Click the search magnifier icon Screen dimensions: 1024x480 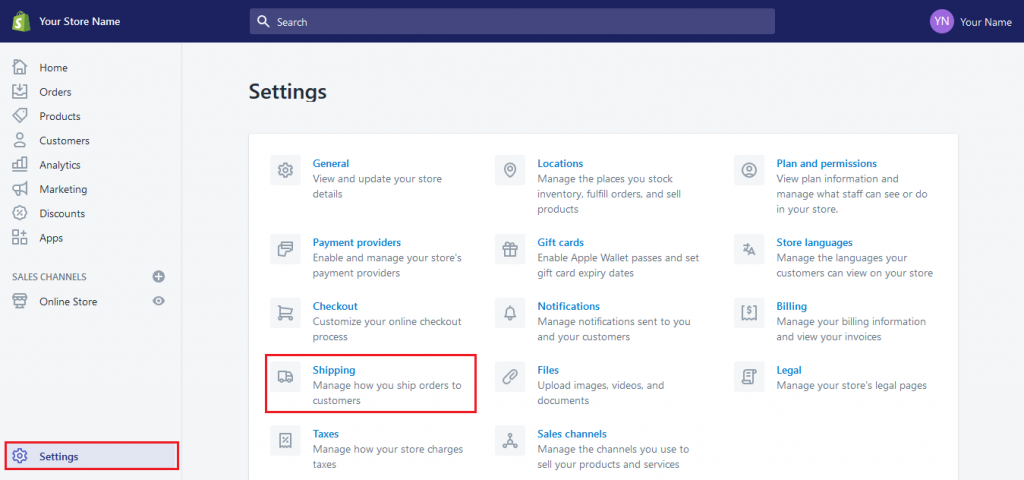pyautogui.click(x=263, y=22)
